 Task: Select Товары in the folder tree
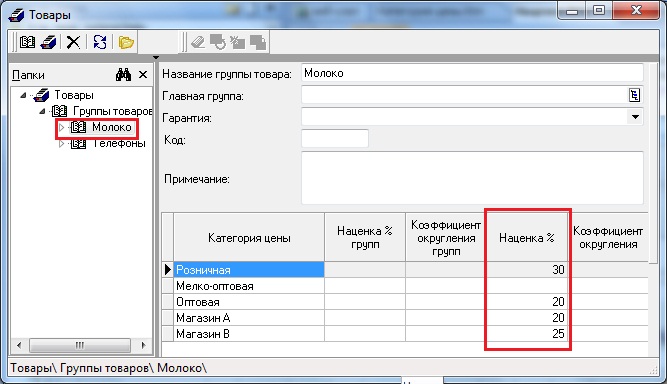coord(74,95)
